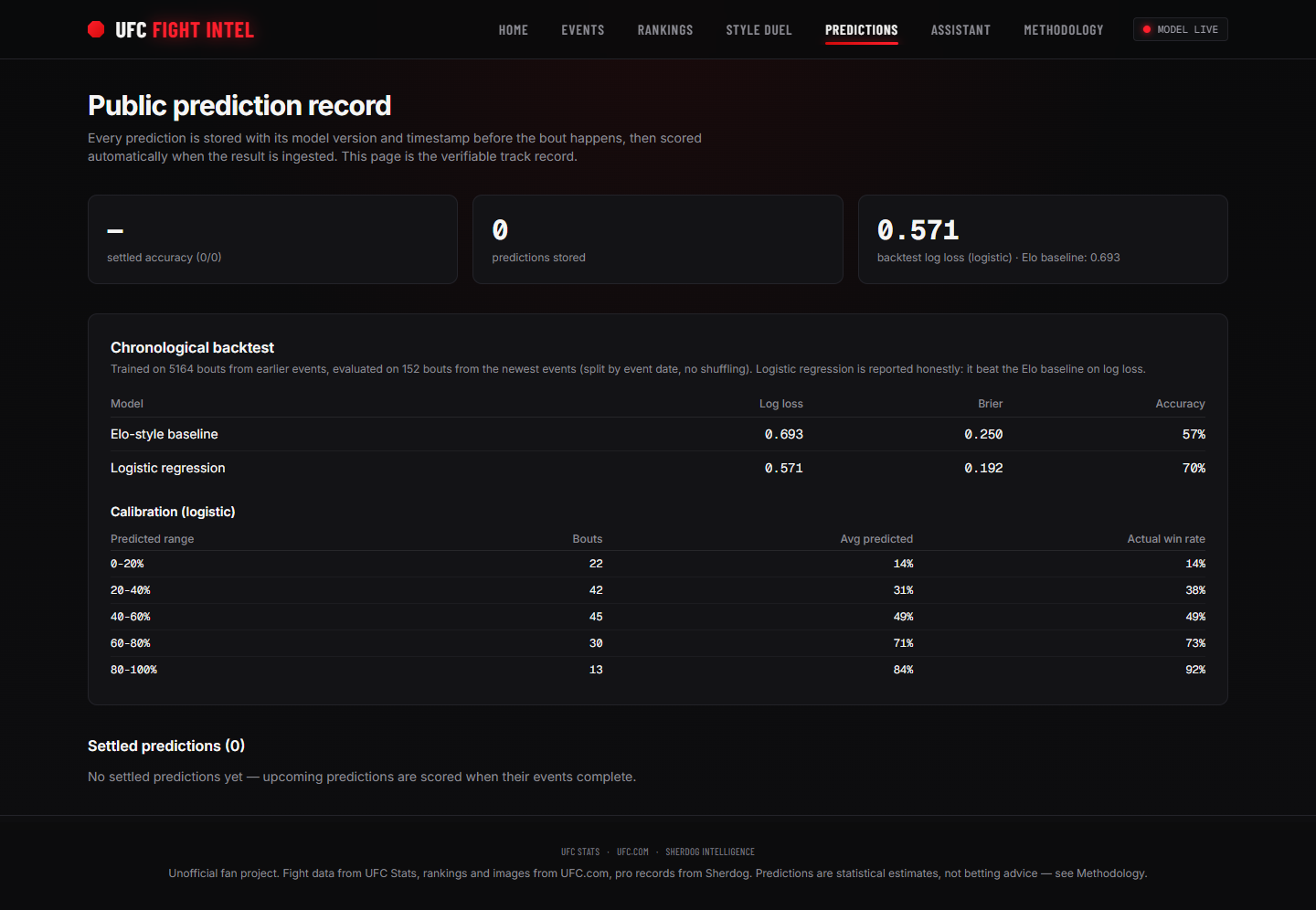The image size is (1316, 910).
Task: Click the Elo baseline accuracy 57%
Action: pos(1194,434)
